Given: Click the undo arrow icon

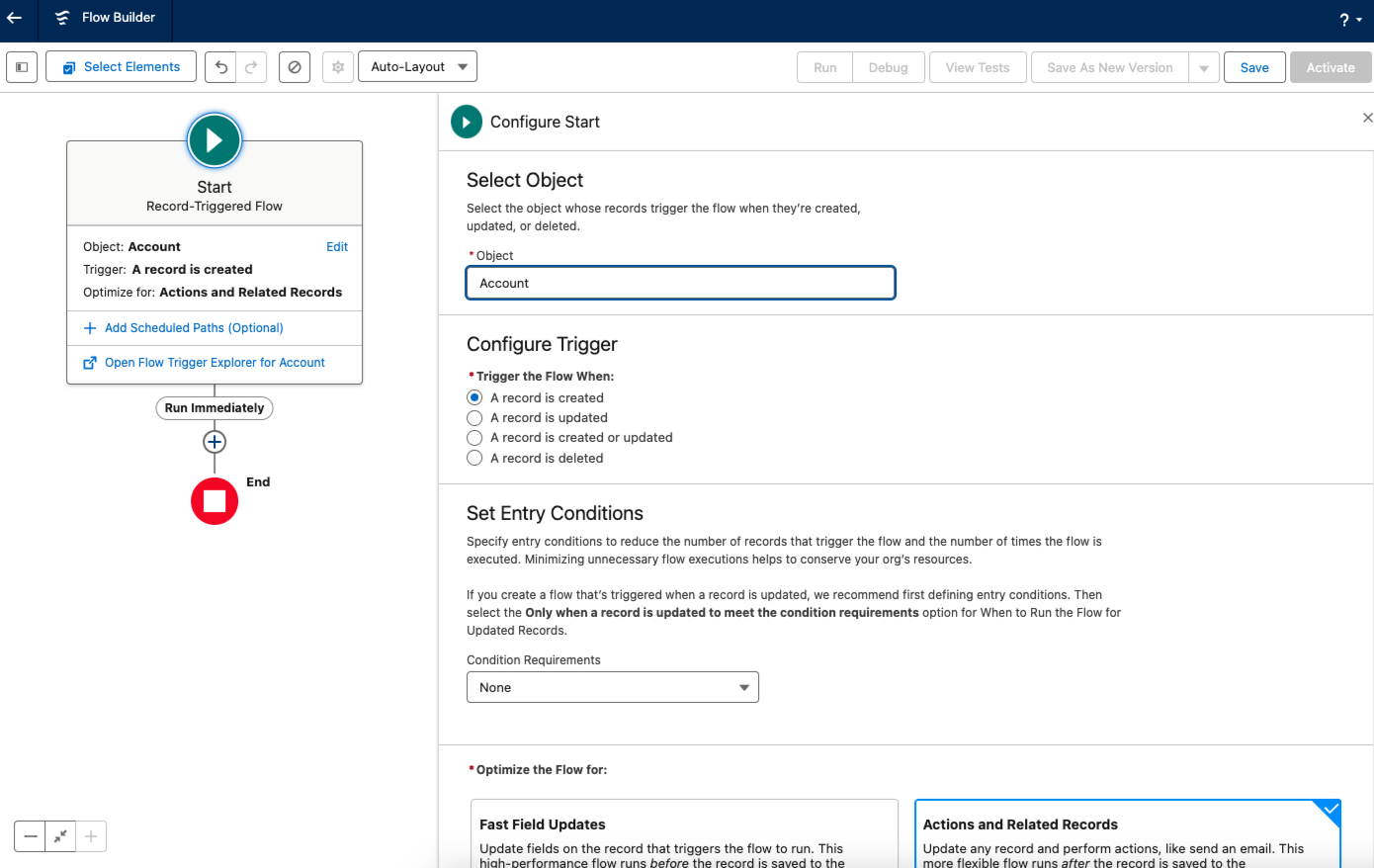Looking at the screenshot, I should click(221, 67).
